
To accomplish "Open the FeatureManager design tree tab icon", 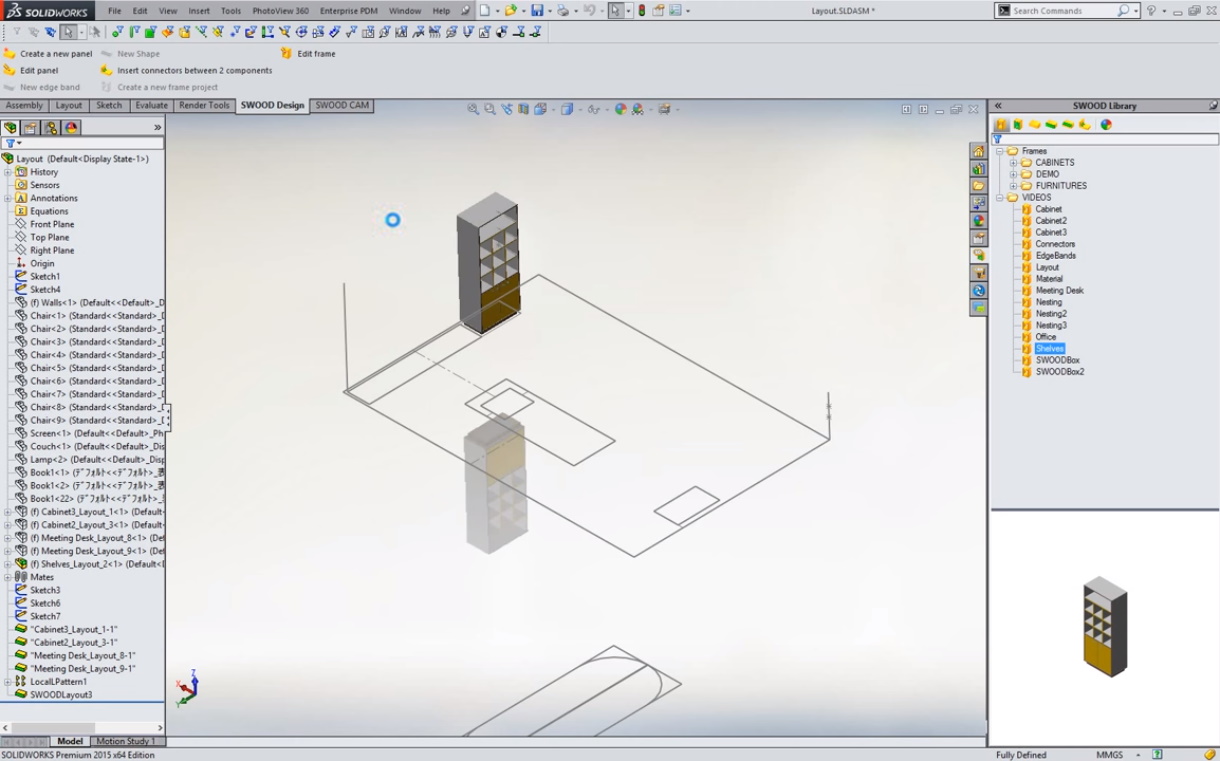I will [10, 128].
